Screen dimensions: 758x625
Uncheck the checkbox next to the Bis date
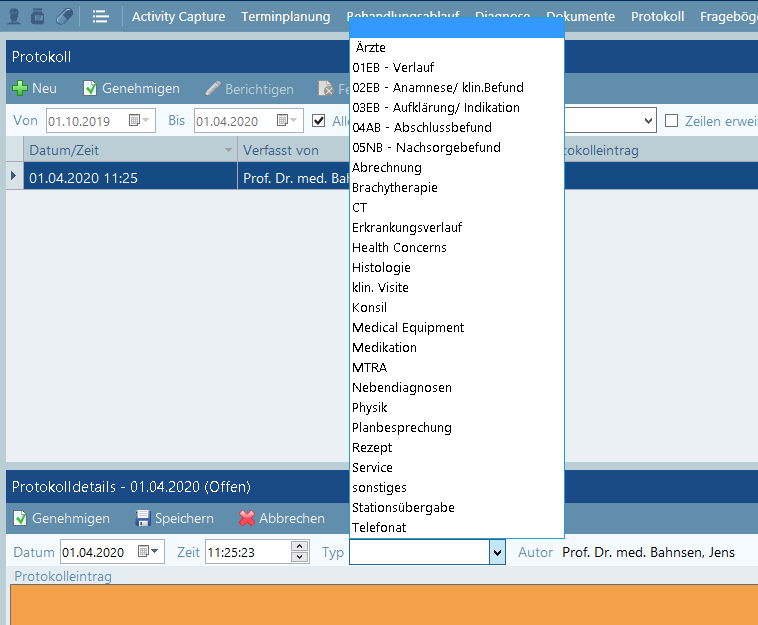coord(319,121)
